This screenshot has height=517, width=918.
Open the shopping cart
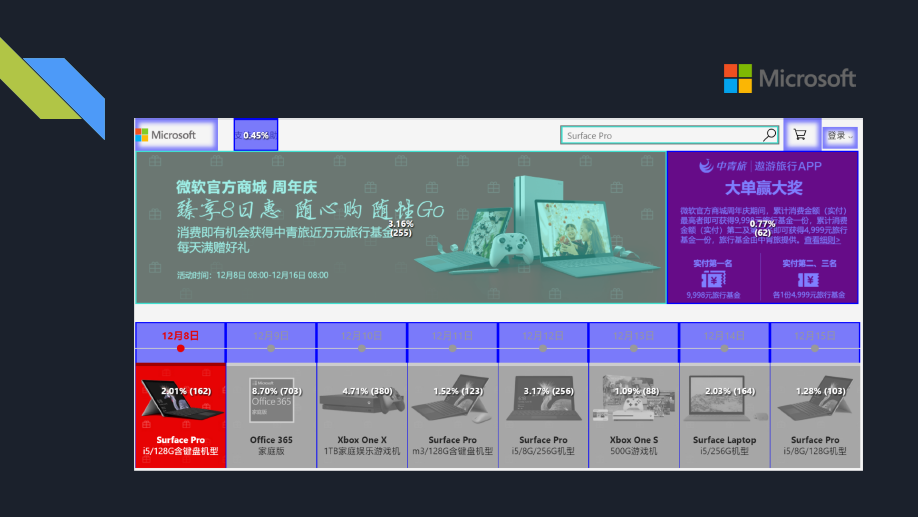800,135
